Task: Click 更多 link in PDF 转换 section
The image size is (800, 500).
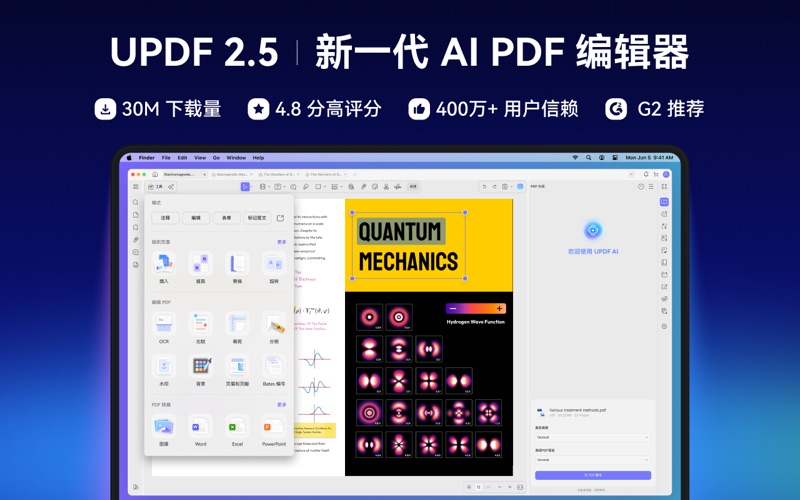Action: tap(282, 405)
